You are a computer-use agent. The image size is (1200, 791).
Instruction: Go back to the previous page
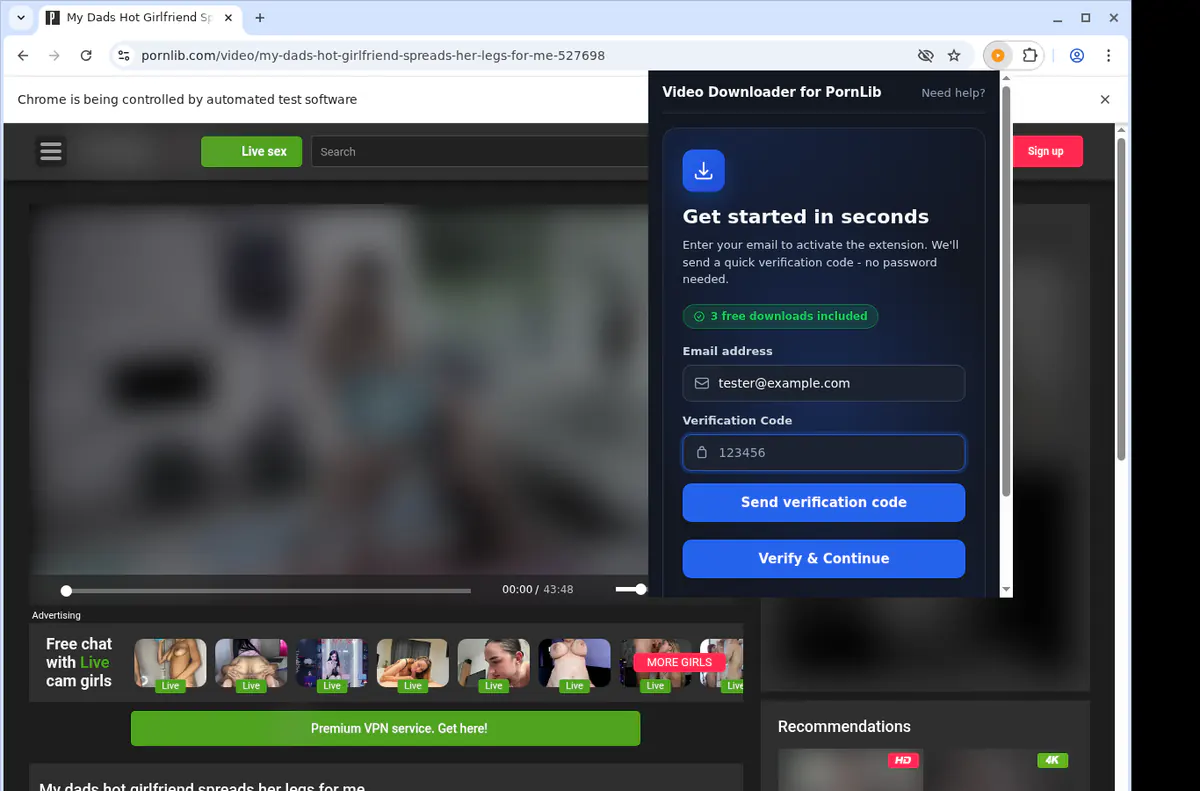coord(23,56)
